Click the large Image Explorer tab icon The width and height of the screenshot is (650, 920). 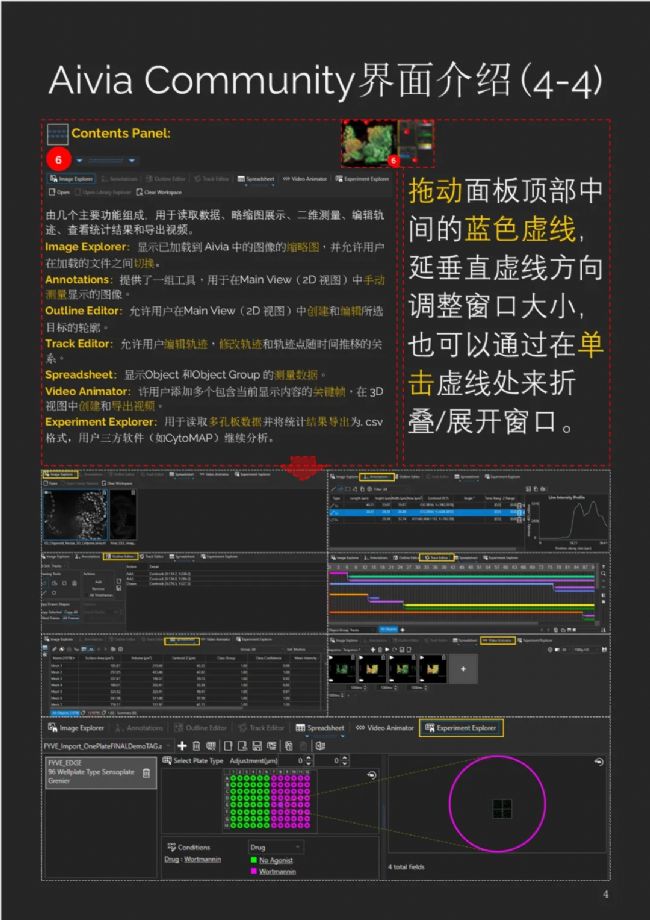pos(82,728)
